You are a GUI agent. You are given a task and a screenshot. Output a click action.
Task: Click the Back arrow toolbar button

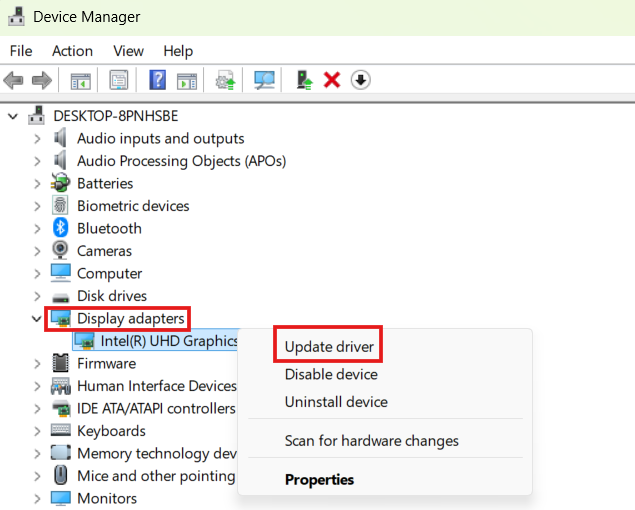point(13,80)
